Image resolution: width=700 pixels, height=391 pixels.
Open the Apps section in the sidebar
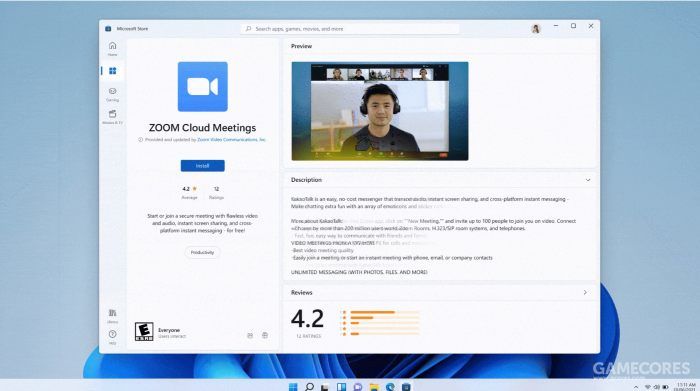coord(112,71)
